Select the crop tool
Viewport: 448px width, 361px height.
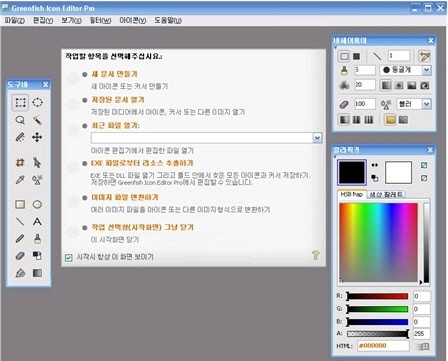[x=20, y=163]
